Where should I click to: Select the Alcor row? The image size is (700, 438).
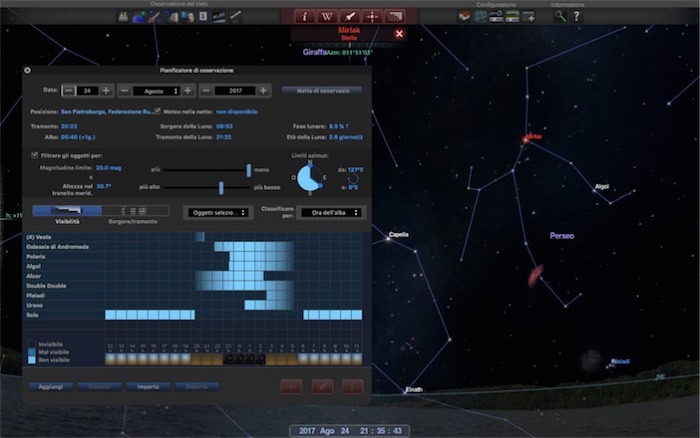[x=193, y=276]
